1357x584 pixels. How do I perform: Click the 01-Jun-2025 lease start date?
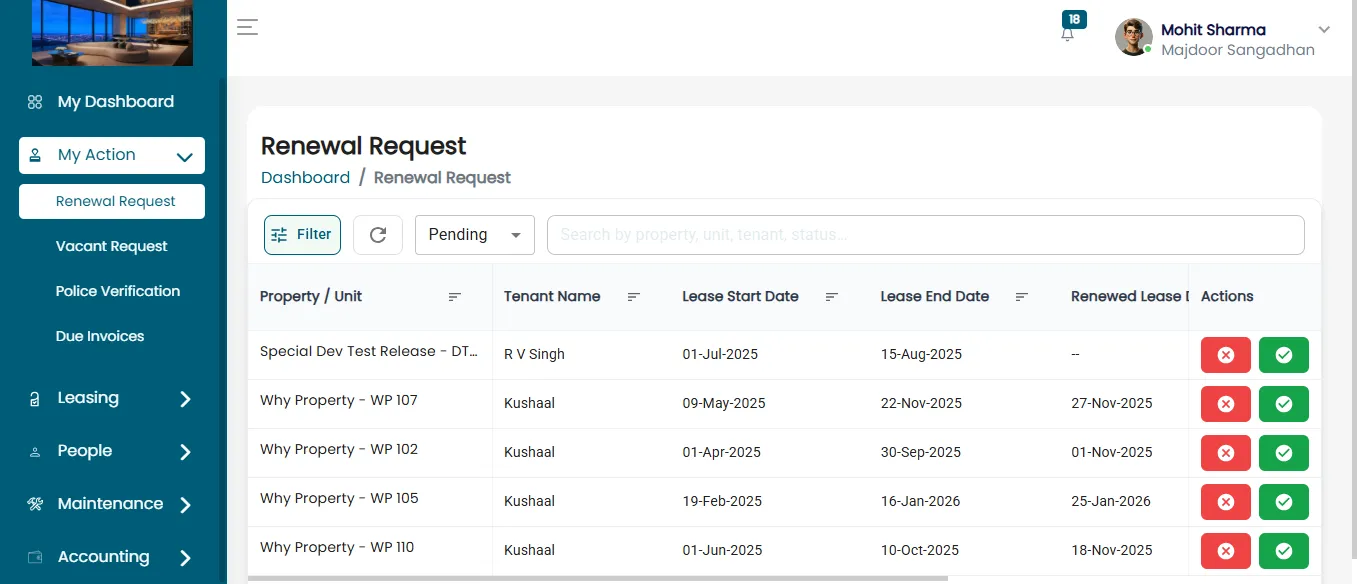(722, 550)
